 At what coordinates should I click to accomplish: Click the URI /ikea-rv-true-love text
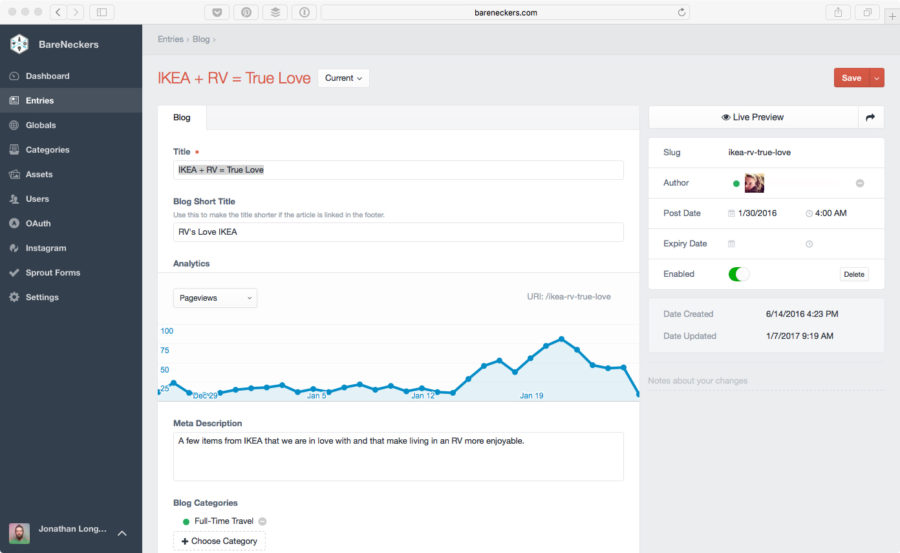(x=568, y=297)
